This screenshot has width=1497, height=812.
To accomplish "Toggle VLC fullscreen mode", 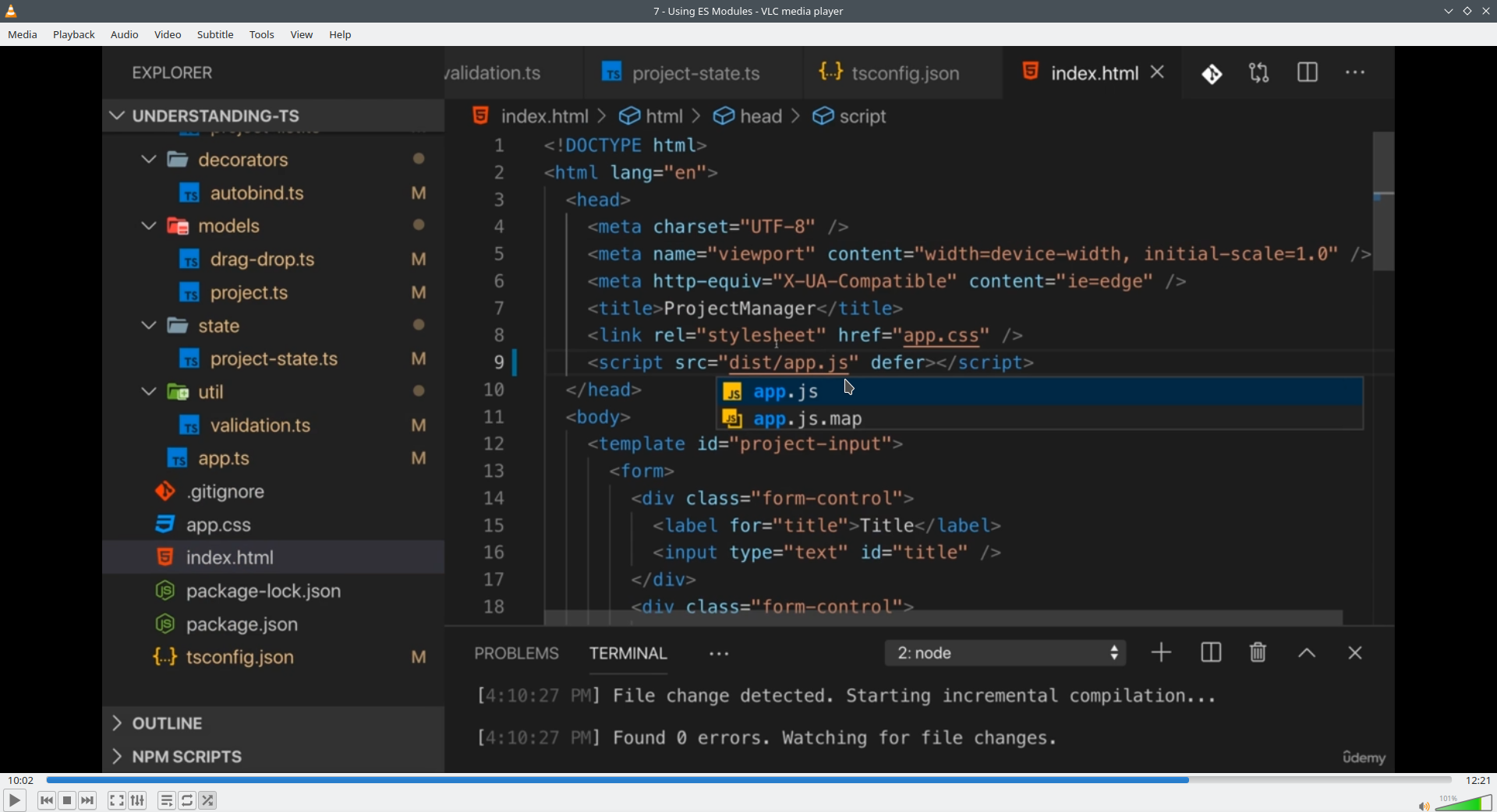I will pos(117,800).
